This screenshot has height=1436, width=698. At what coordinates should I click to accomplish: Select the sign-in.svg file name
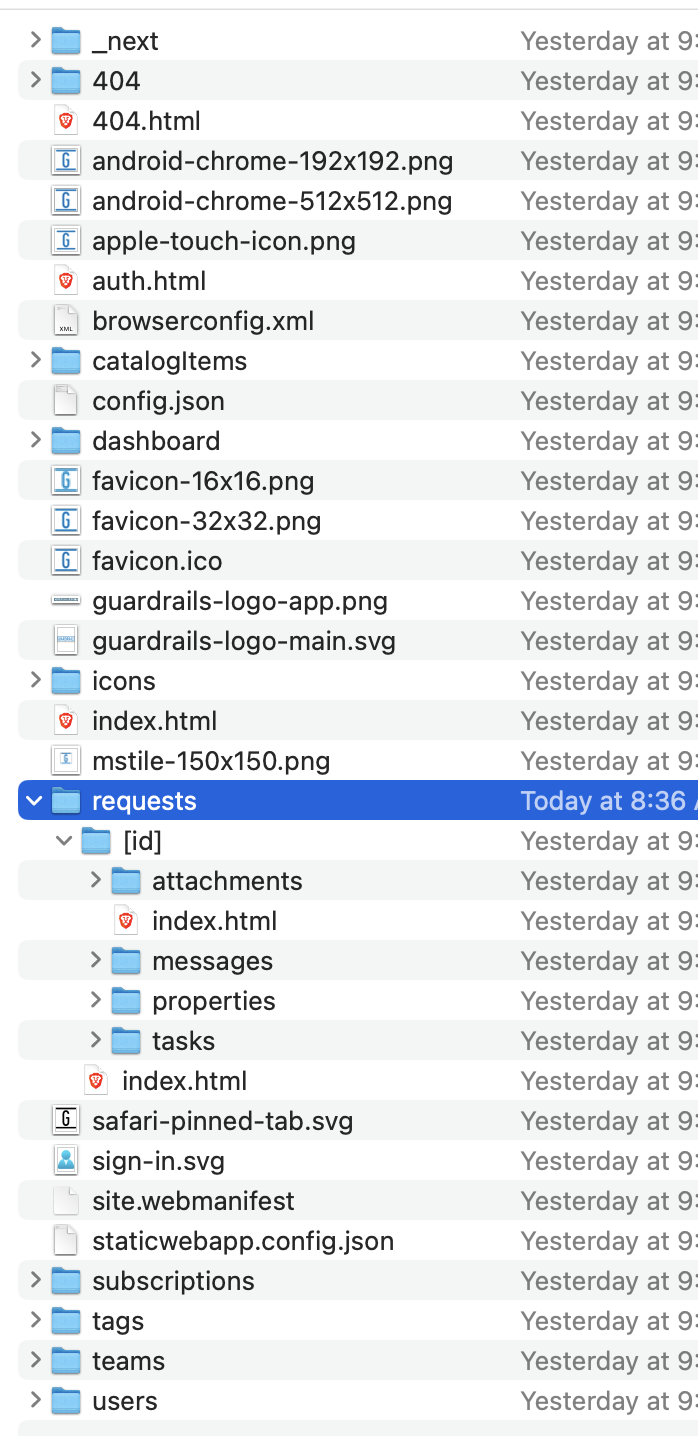click(158, 1161)
